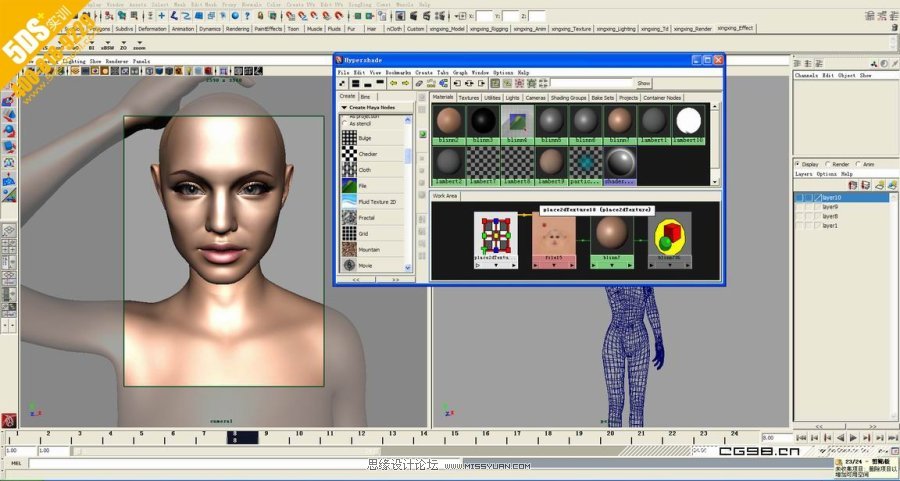This screenshot has width=900, height=481.
Task: Choose the As stencil radio option
Action: 345,123
